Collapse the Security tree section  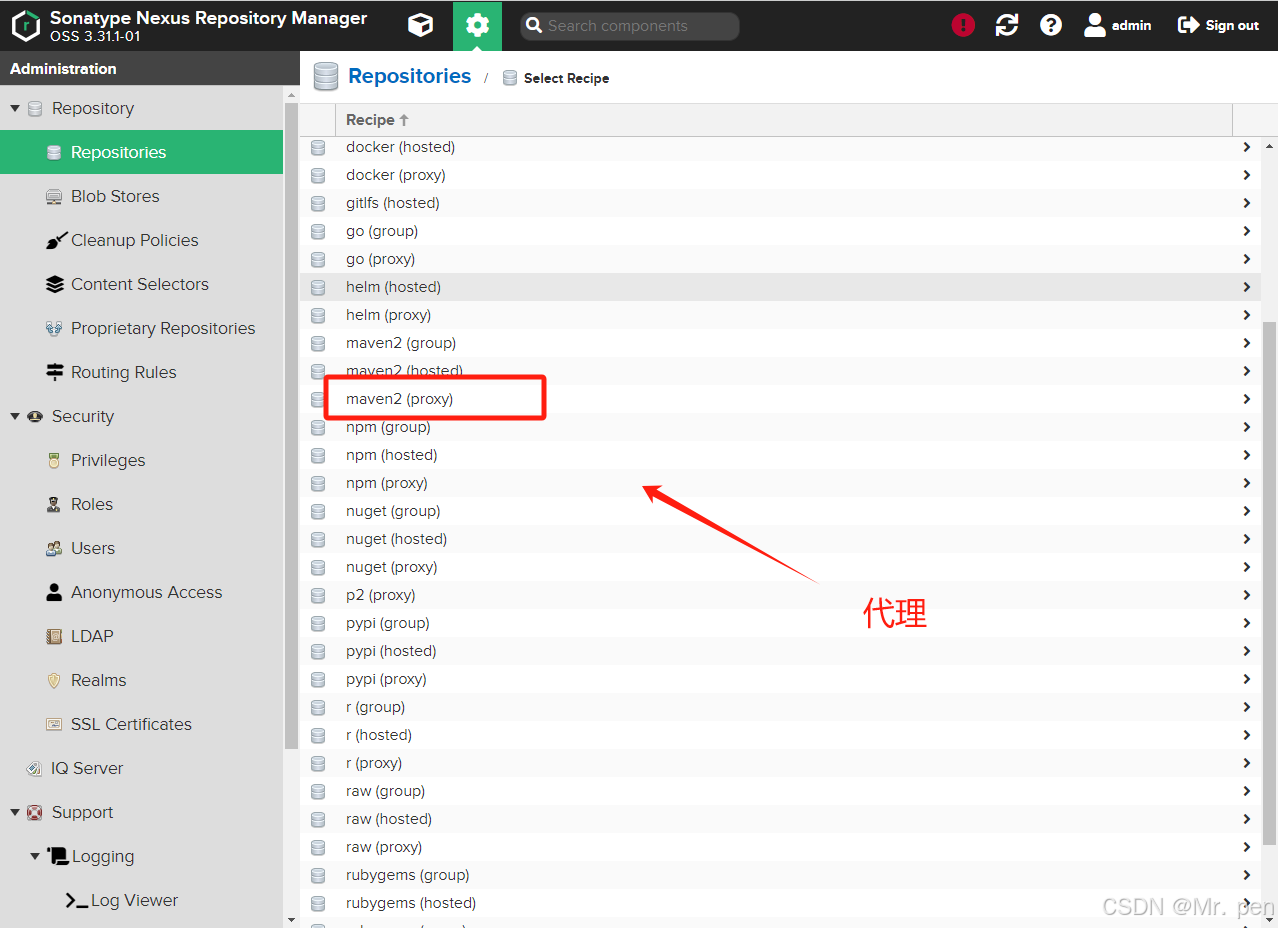[x=15, y=416]
